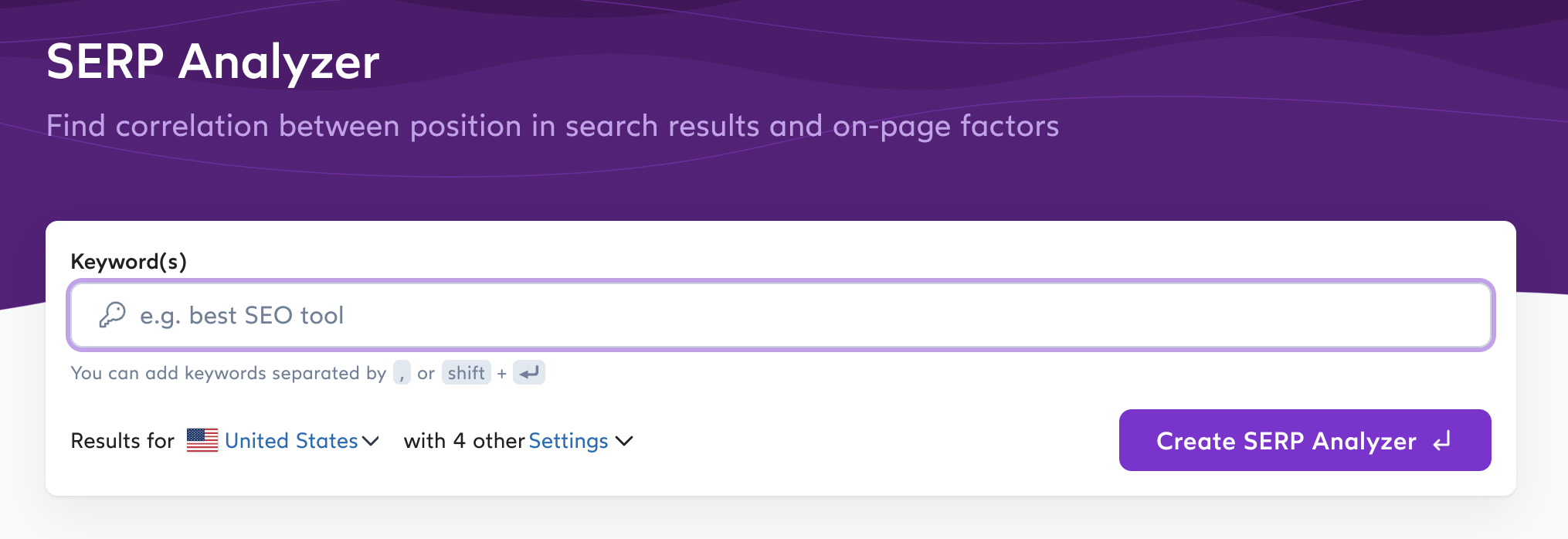Click the enter arrow icon on Create button
1568x539 pixels.
1441,441
